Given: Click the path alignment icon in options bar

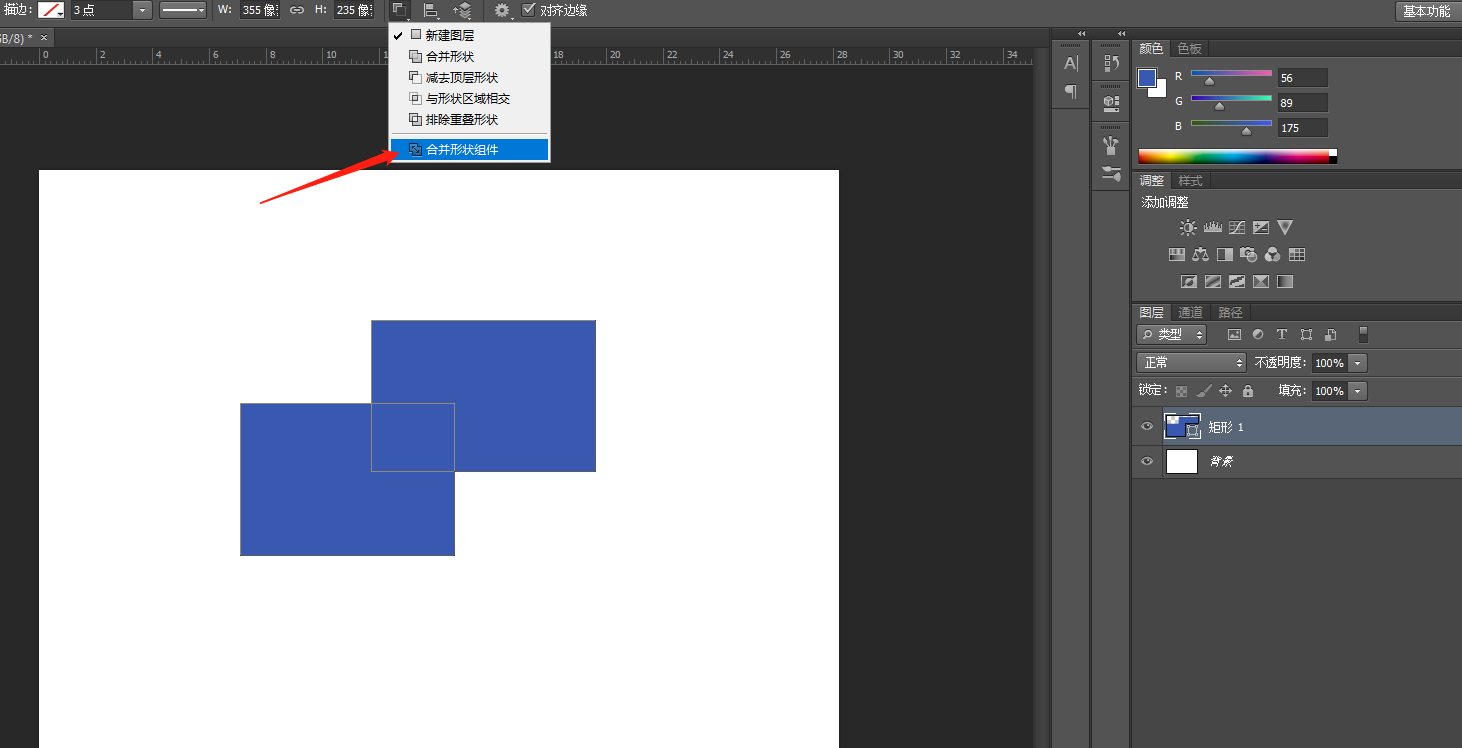Looking at the screenshot, I should (431, 10).
